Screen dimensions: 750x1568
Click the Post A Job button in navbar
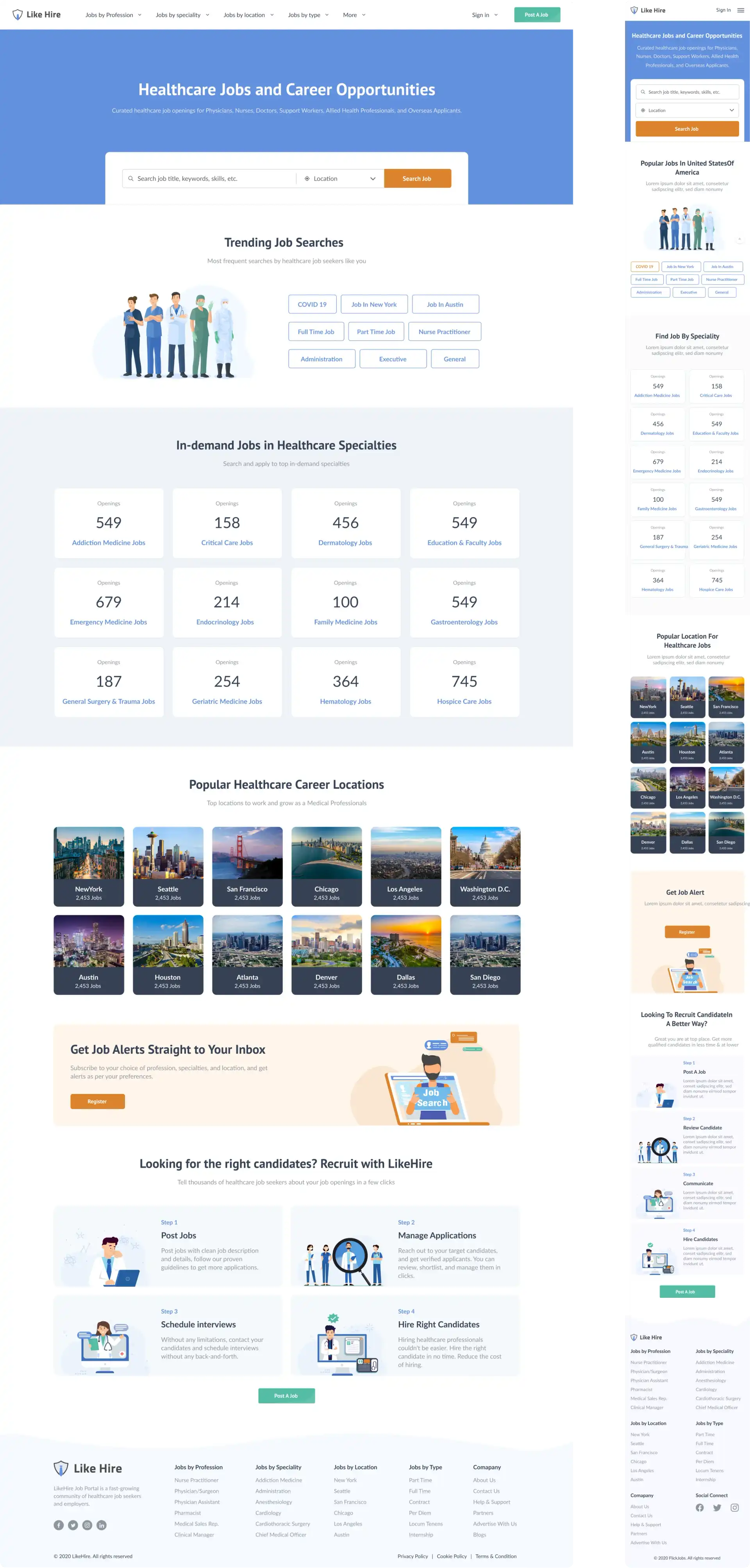[535, 14]
